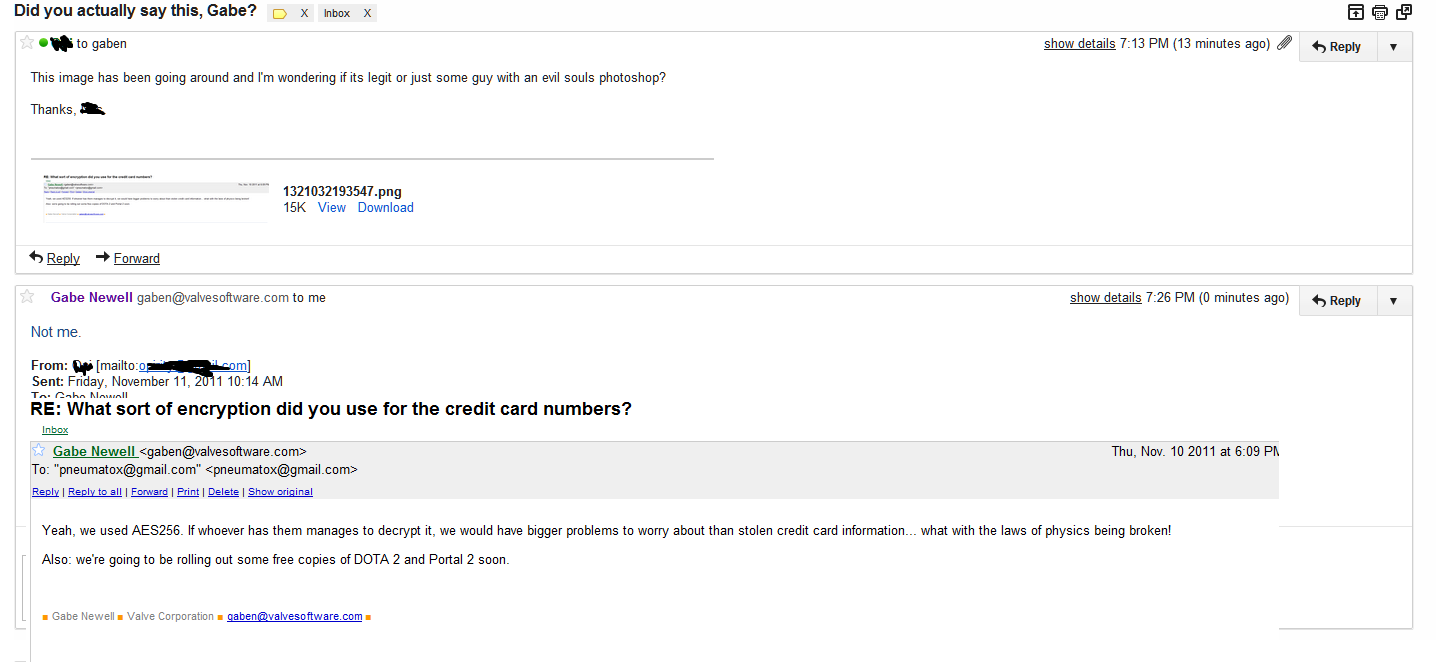Expand show details on Gabe's reply

pos(1105,298)
